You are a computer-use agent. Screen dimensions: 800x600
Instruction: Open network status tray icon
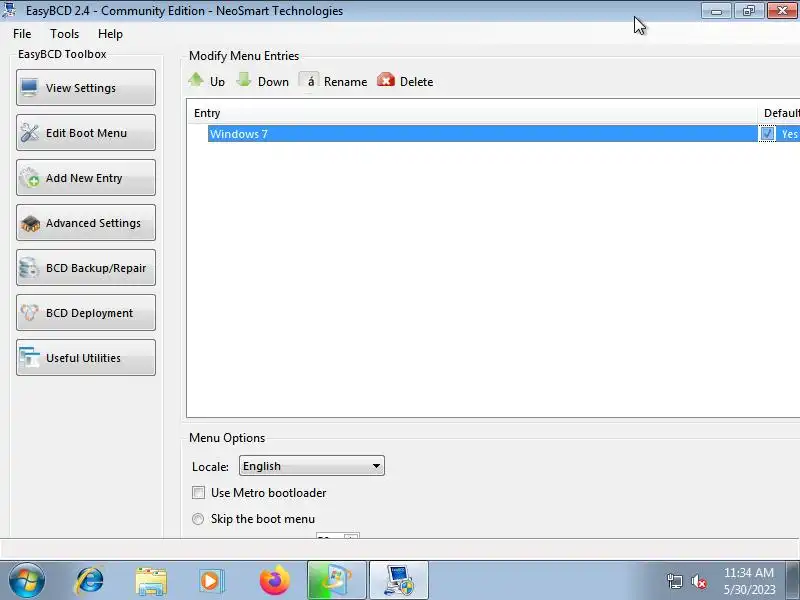674,581
